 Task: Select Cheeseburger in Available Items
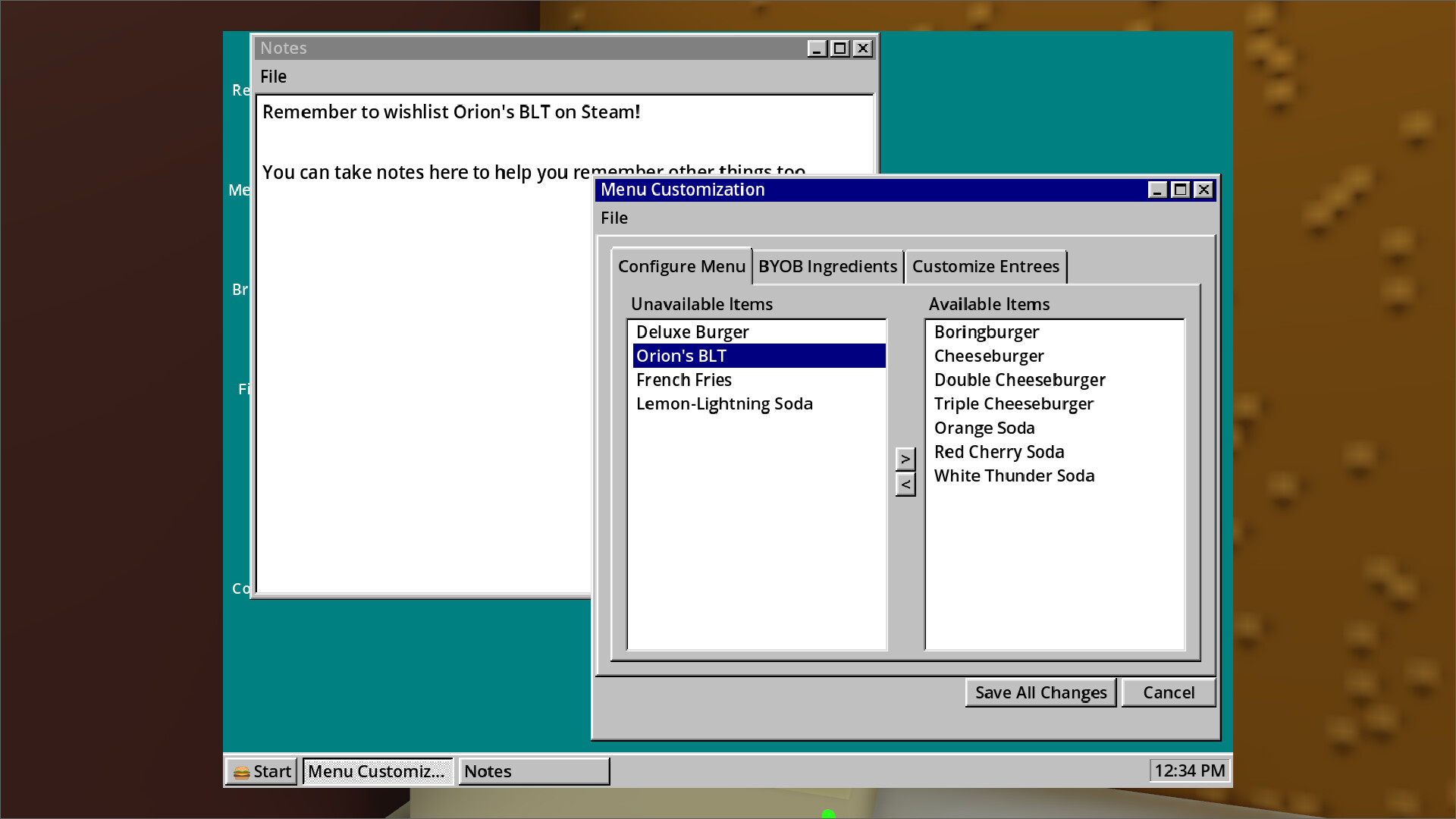coord(1056,356)
